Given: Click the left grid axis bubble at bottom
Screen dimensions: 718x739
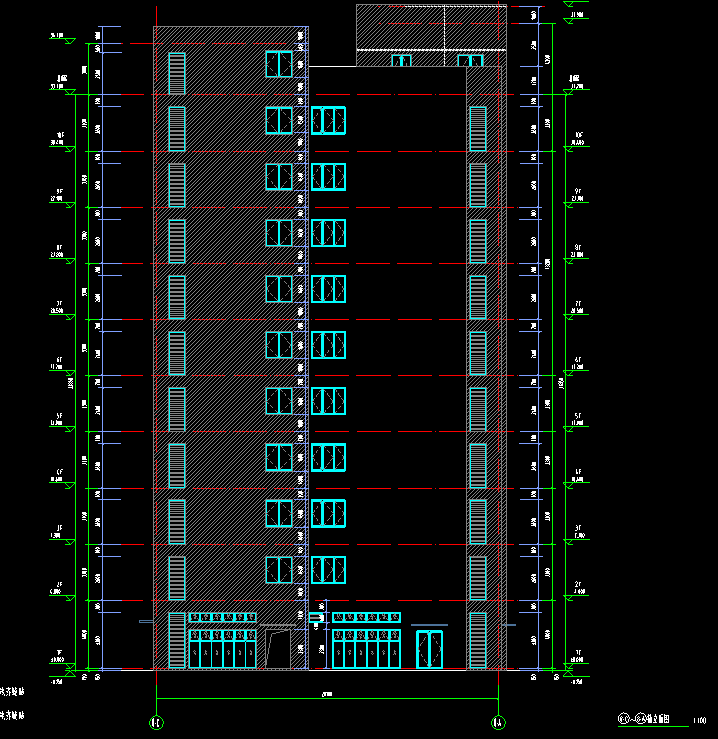Looking at the screenshot, I should tap(155, 721).
